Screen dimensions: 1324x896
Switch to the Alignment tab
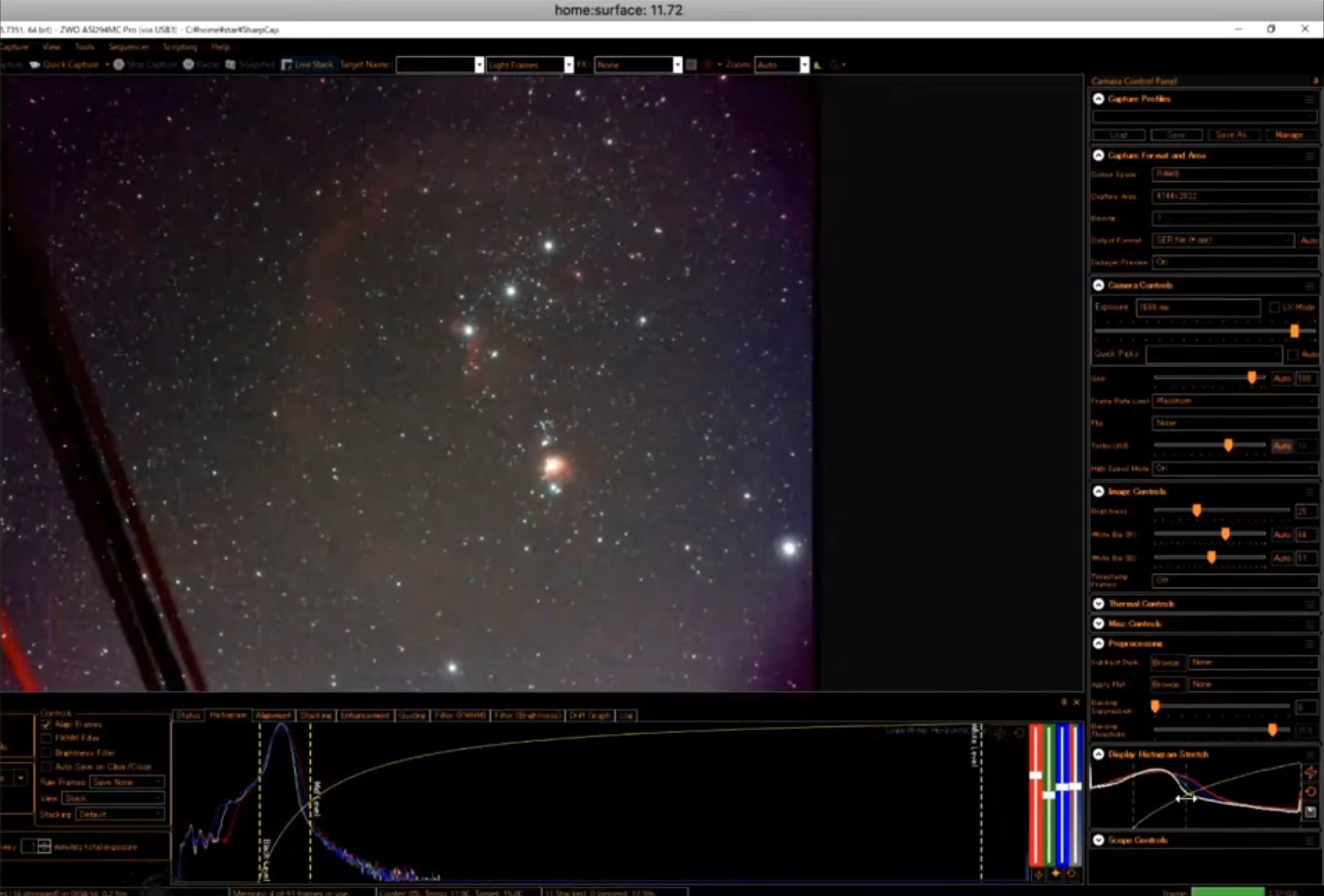tap(273, 716)
